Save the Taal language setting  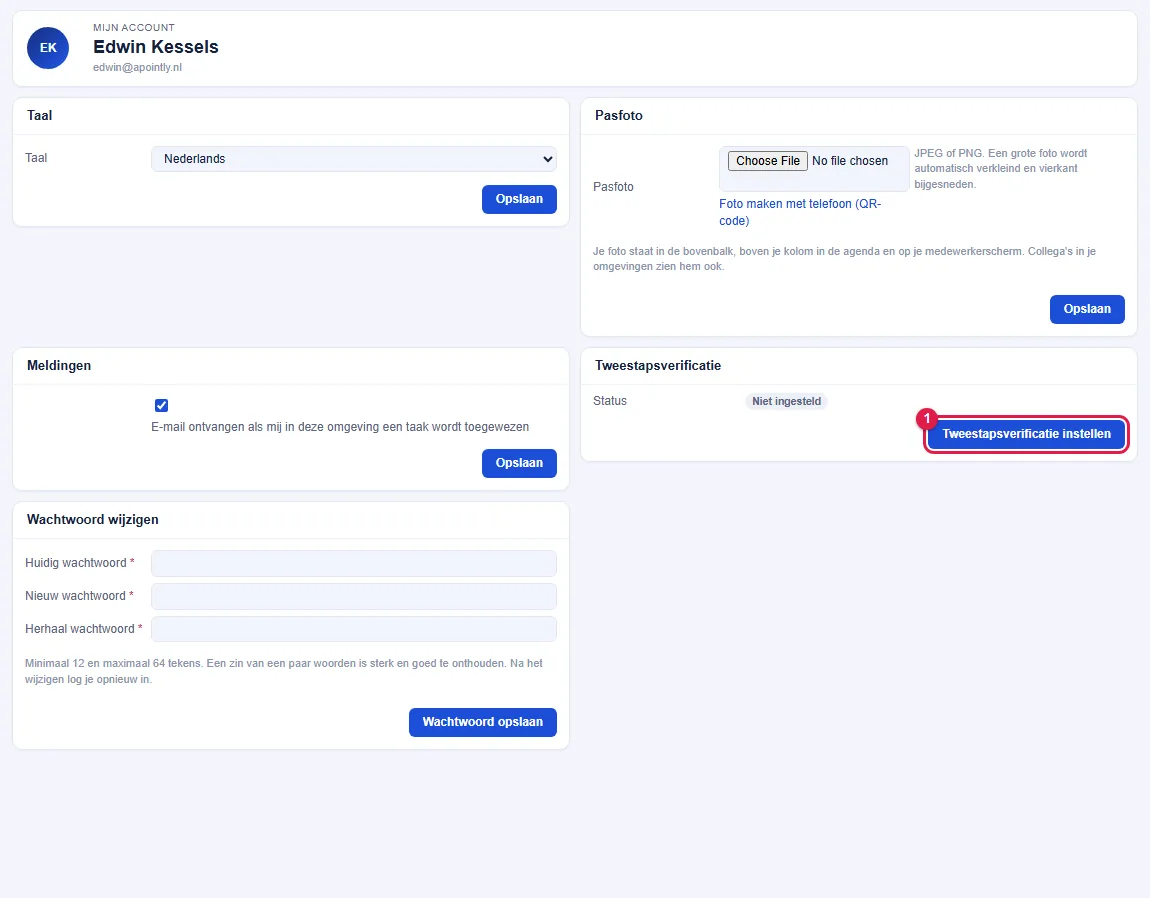tap(519, 199)
